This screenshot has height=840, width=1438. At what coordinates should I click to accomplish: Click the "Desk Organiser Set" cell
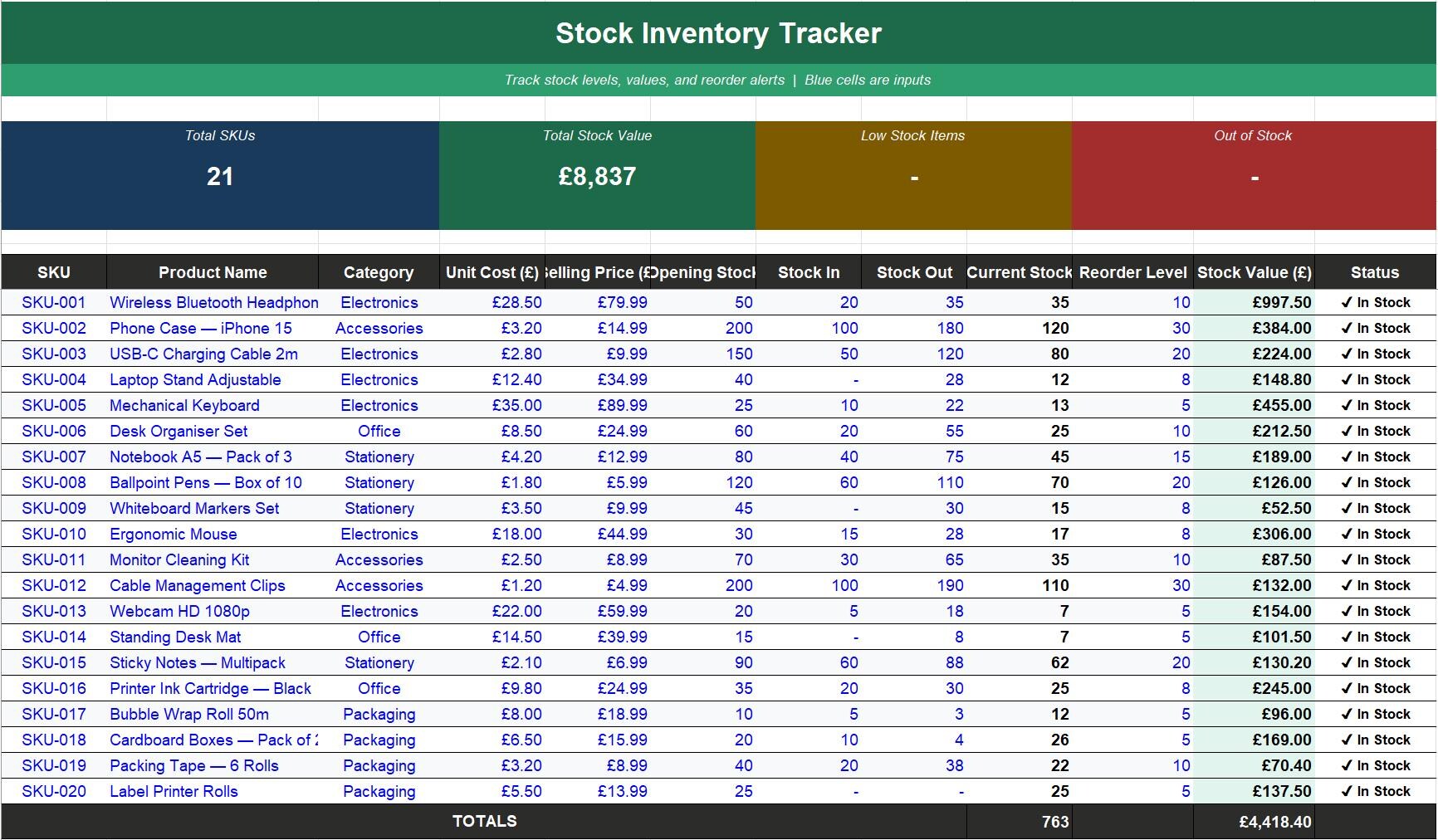coord(213,432)
